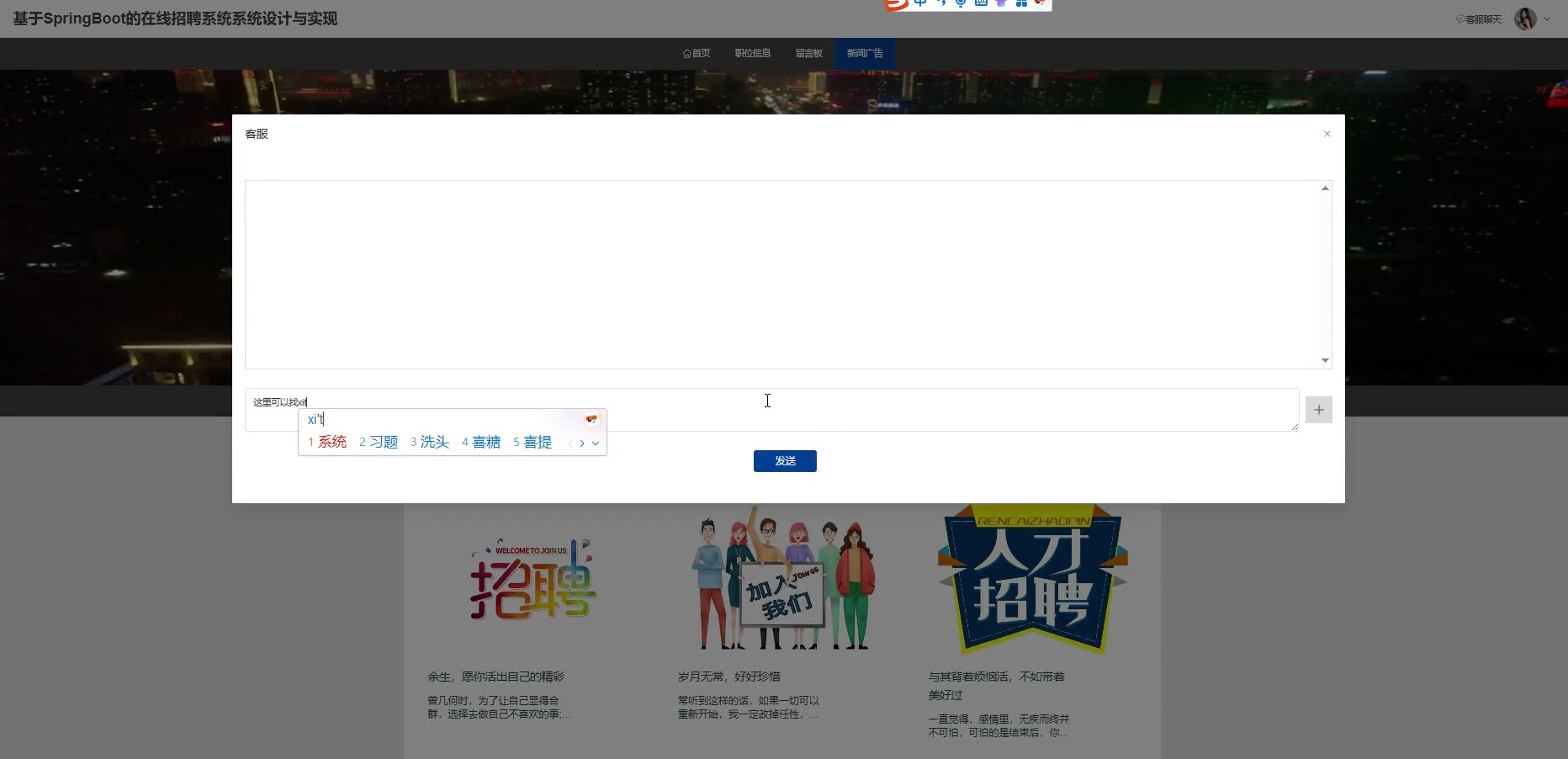Select candidate 系统 in the IME popup
This screenshot has height=759, width=1568.
tap(328, 442)
